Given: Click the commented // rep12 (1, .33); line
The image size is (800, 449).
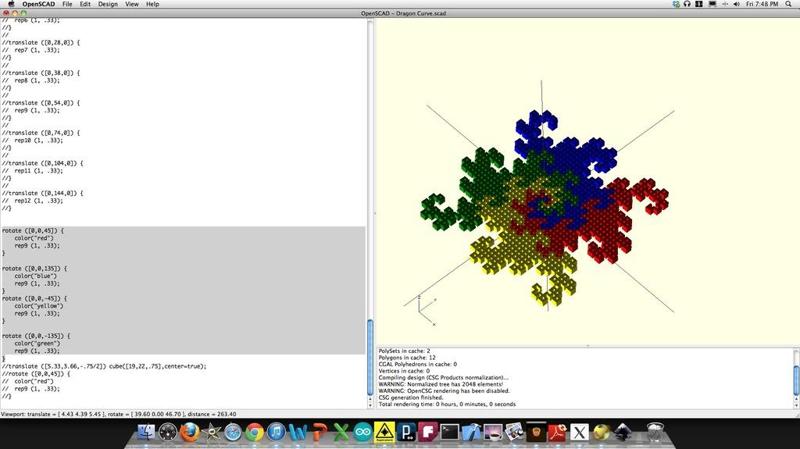Looking at the screenshot, I should [x=32, y=201].
